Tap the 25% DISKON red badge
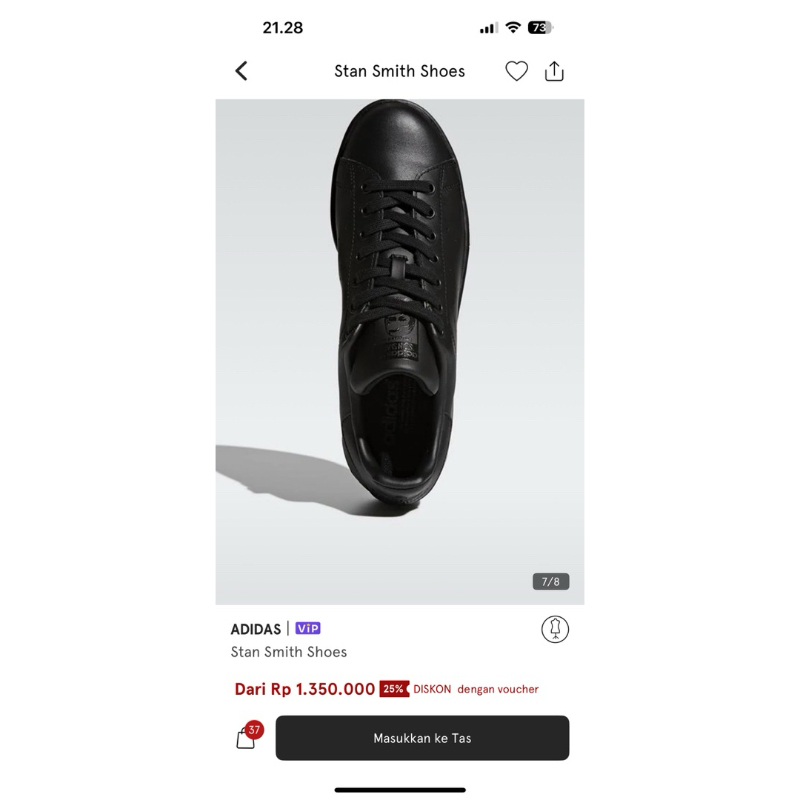 [x=392, y=689]
